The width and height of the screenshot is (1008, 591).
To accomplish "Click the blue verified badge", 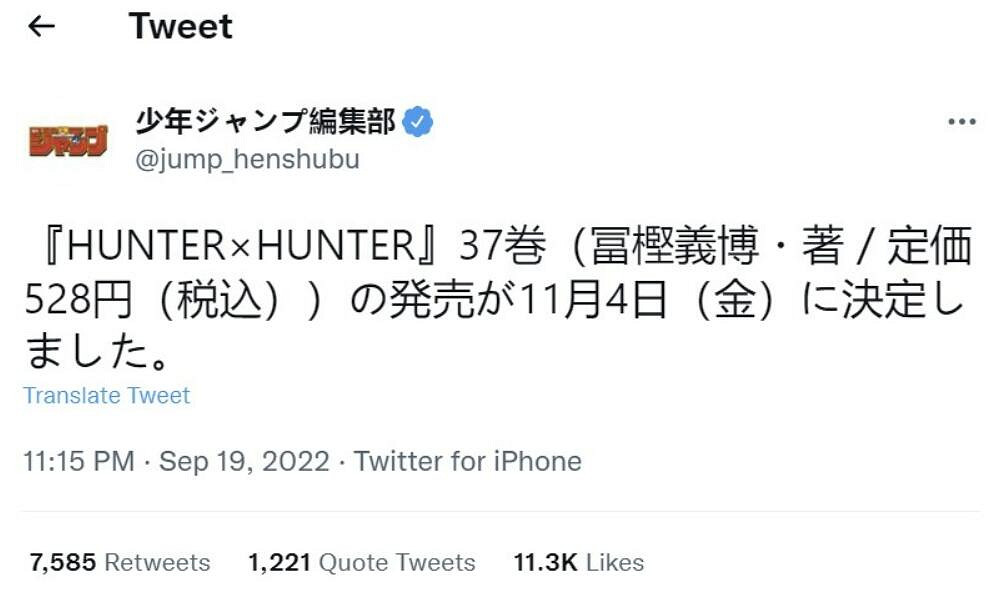I will (x=417, y=123).
